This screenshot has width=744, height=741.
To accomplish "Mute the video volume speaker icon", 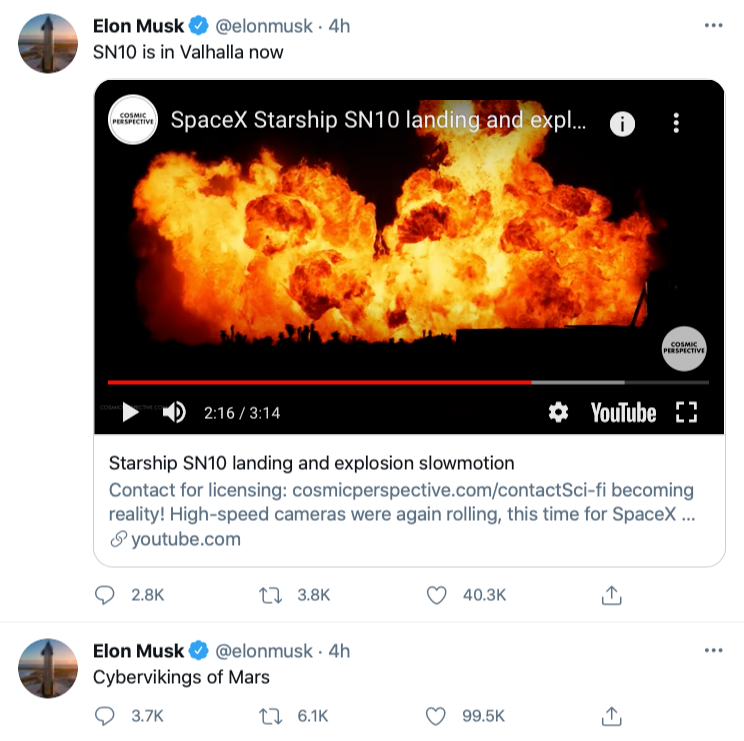I will point(174,412).
